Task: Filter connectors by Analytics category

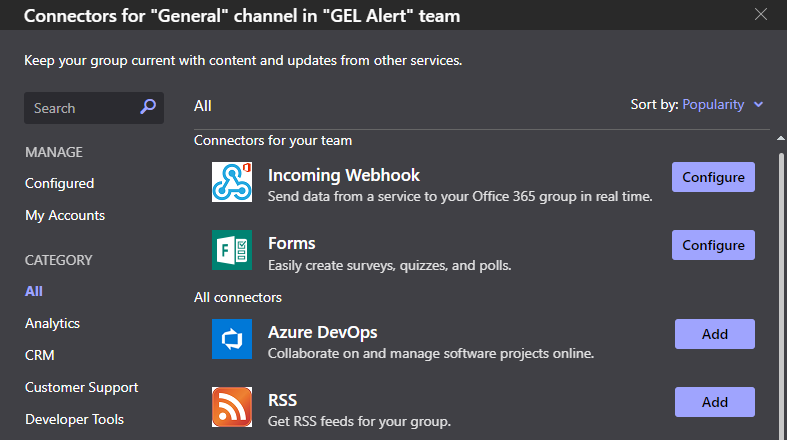Action: tap(52, 323)
